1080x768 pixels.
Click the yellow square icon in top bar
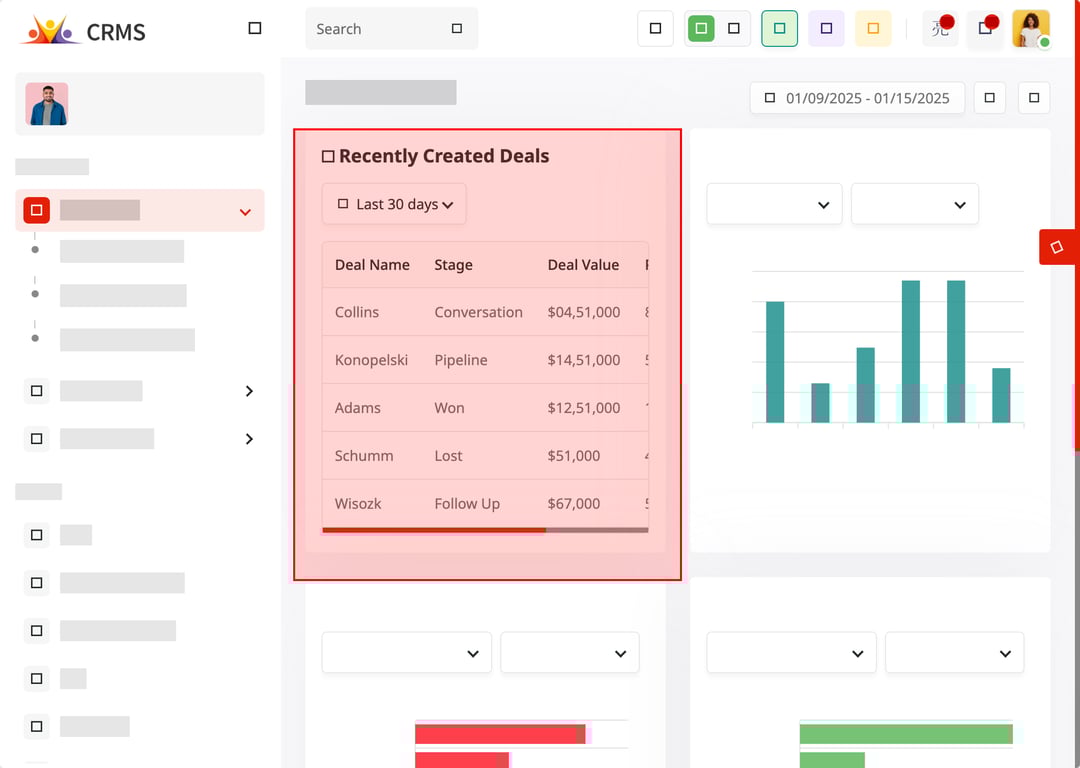click(x=873, y=29)
